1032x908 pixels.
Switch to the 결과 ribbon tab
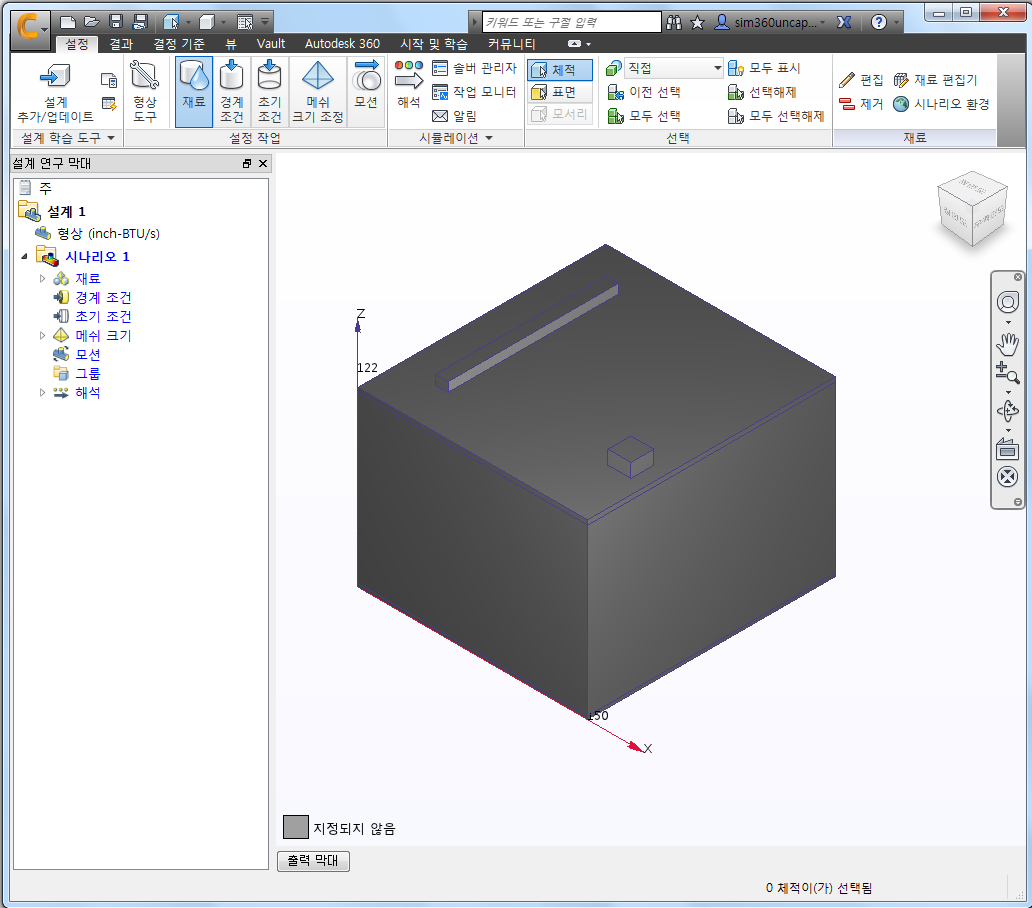point(120,44)
